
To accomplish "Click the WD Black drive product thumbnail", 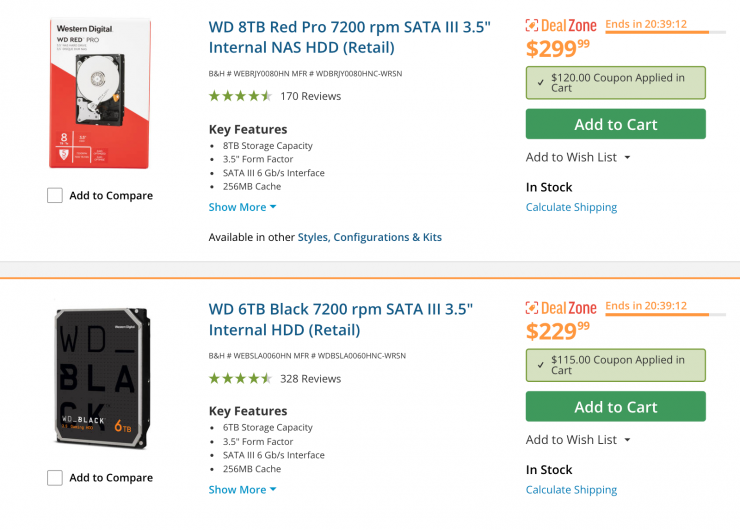I will coord(101,378).
